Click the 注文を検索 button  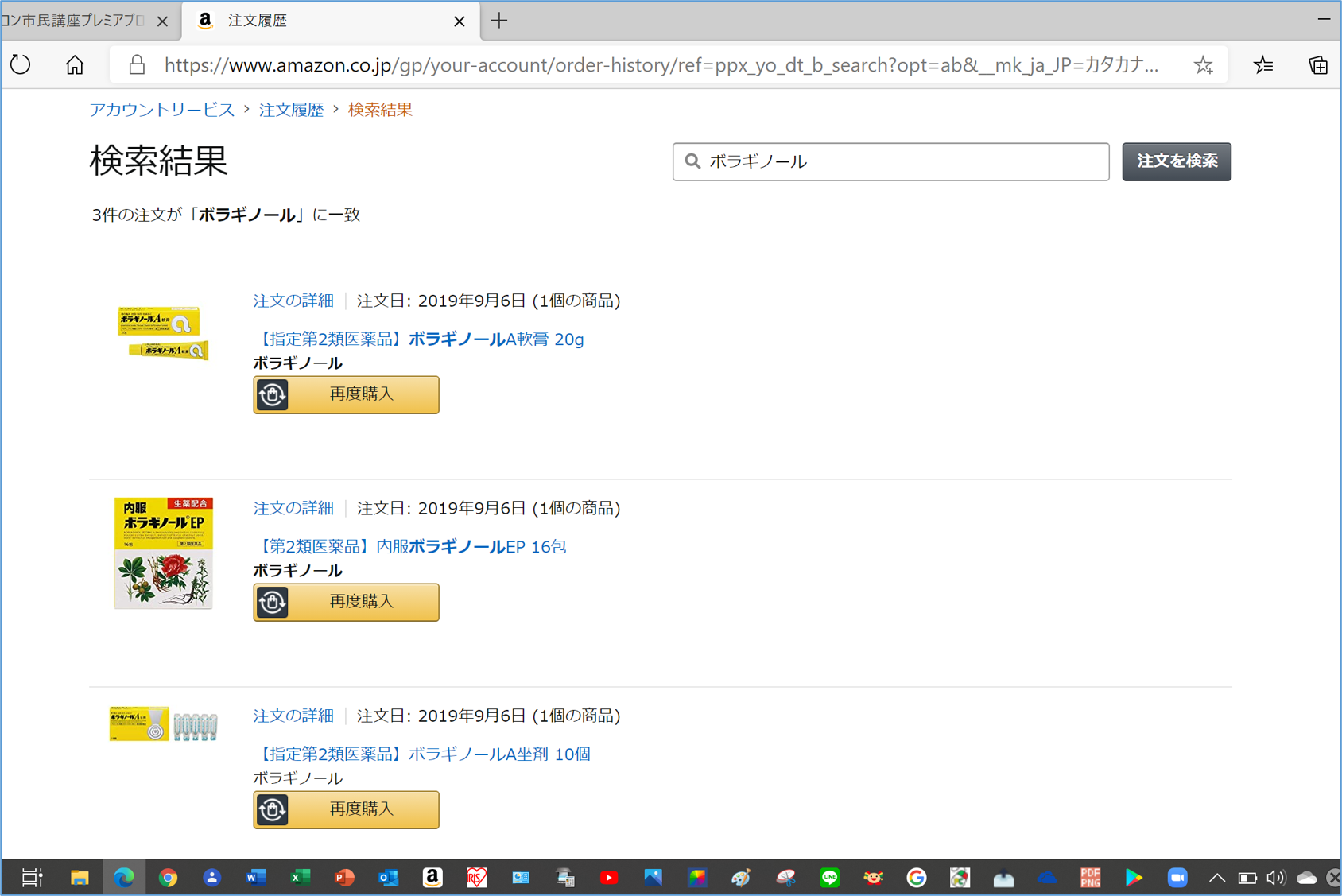tap(1177, 161)
